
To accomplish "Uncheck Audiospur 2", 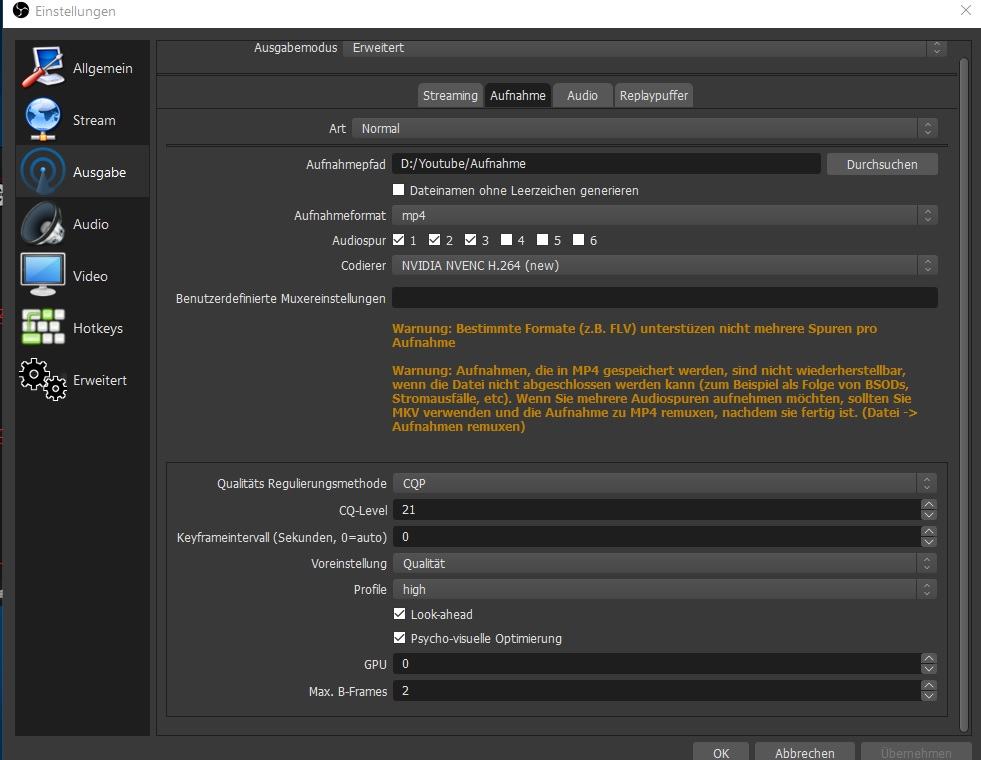I will (x=435, y=240).
